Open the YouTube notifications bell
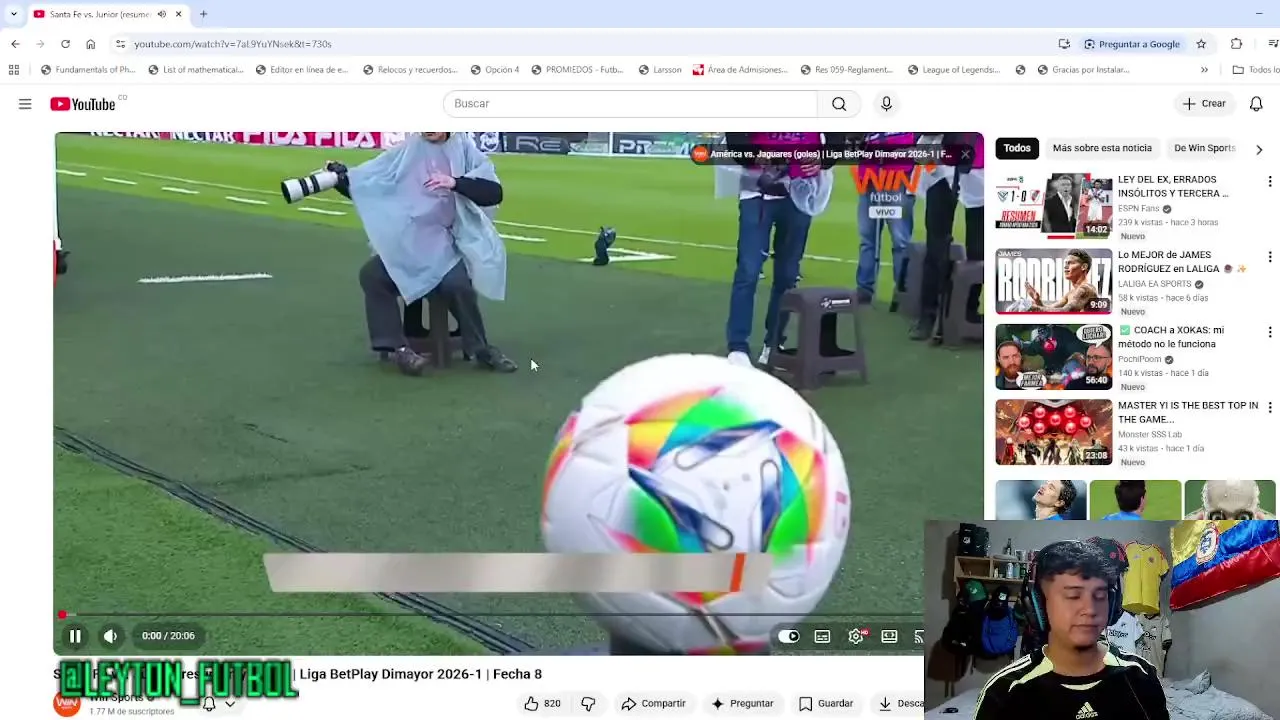Viewport: 1280px width, 720px height. tap(1256, 104)
